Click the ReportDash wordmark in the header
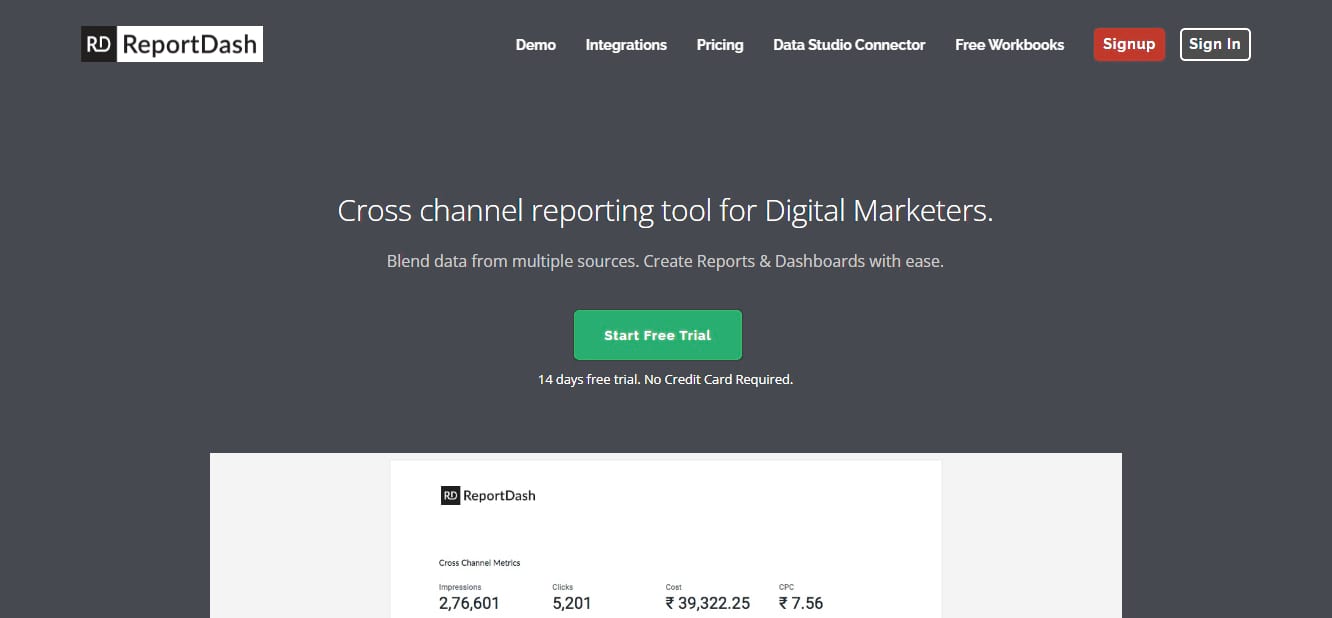 188,44
